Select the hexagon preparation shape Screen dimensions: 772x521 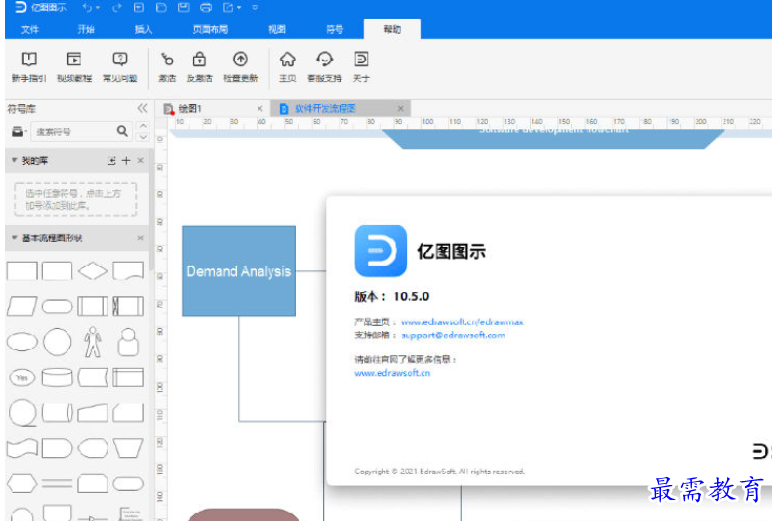click(22, 484)
